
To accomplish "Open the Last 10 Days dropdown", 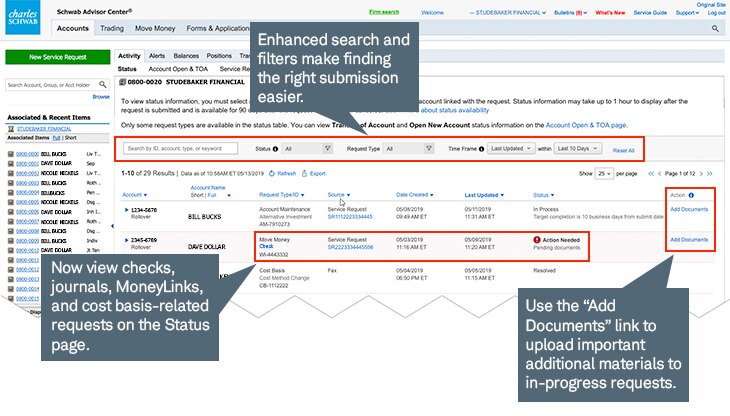I will pyautogui.click(x=577, y=148).
